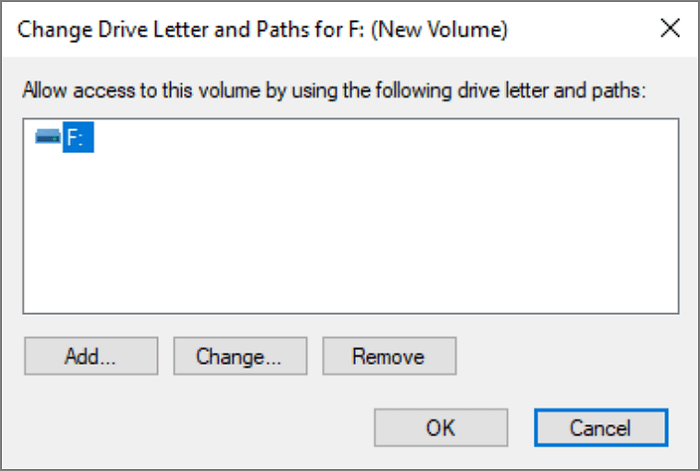Click Remove to delete drive letter

(389, 356)
